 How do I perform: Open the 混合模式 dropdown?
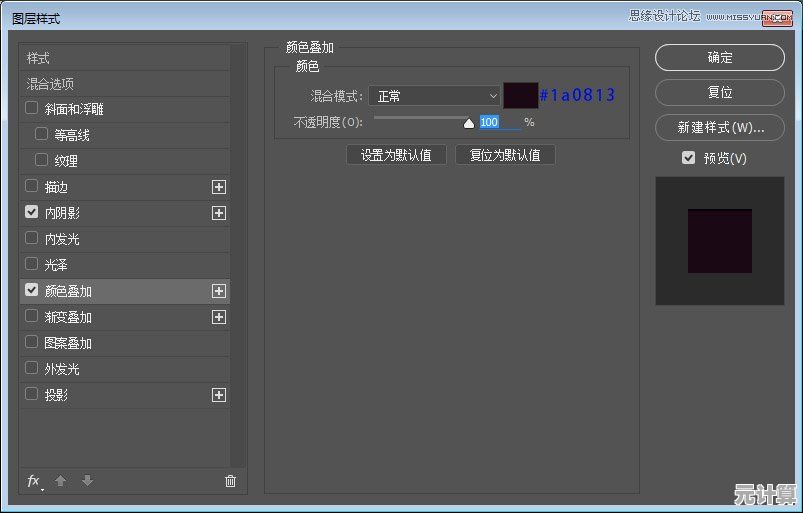(x=434, y=96)
